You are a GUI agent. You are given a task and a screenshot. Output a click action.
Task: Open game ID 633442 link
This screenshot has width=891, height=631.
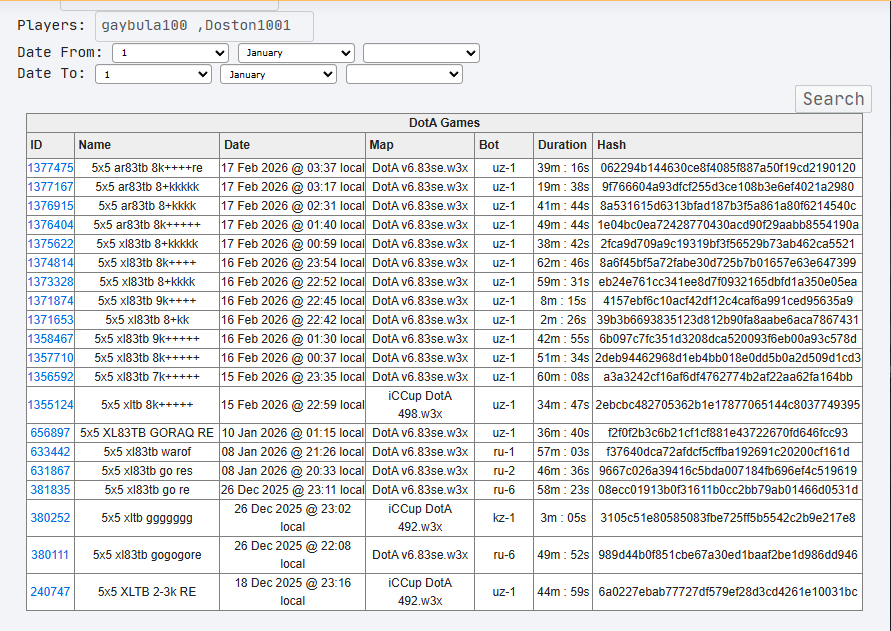(50, 452)
